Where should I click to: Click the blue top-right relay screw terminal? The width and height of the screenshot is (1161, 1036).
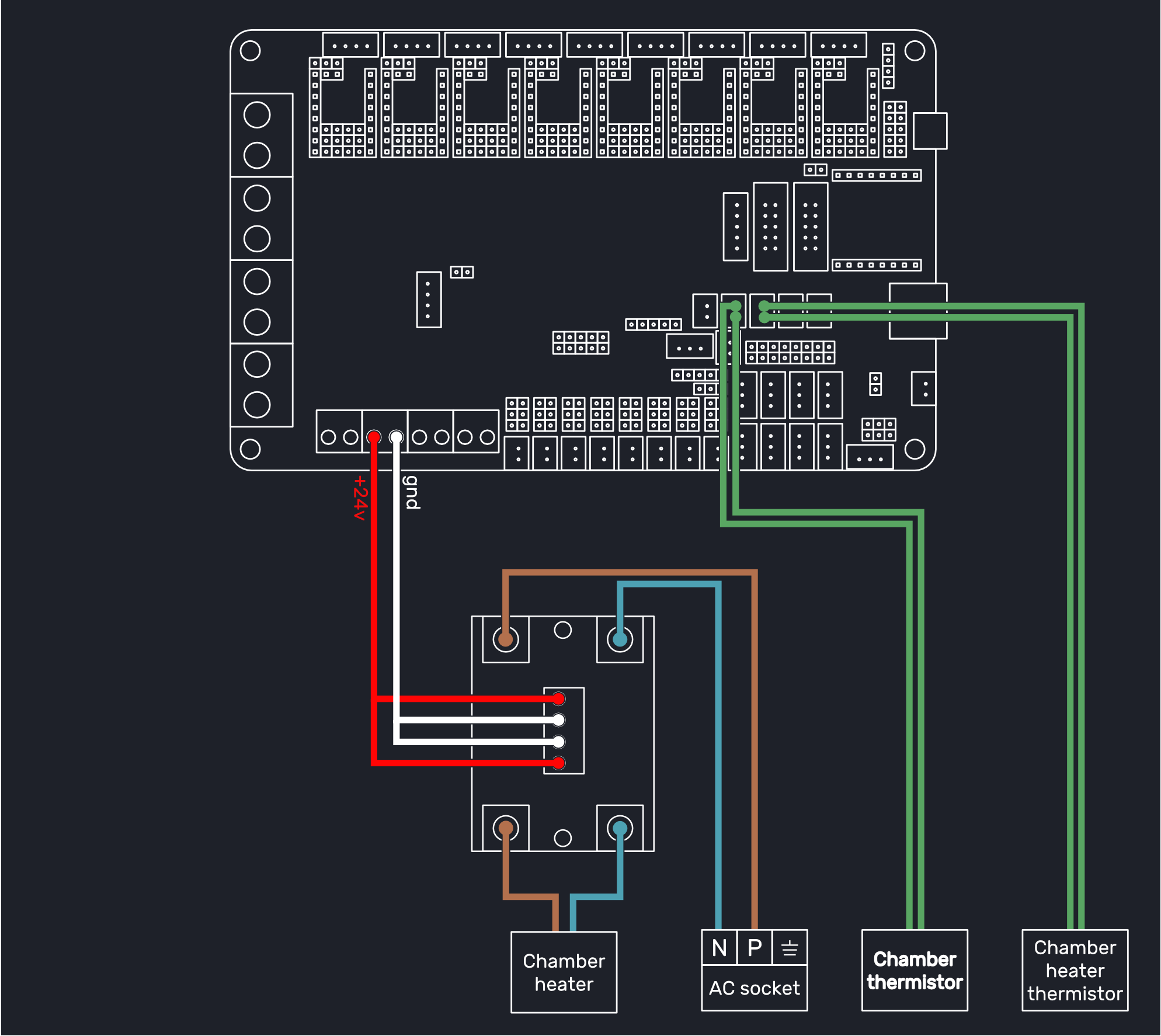620,639
